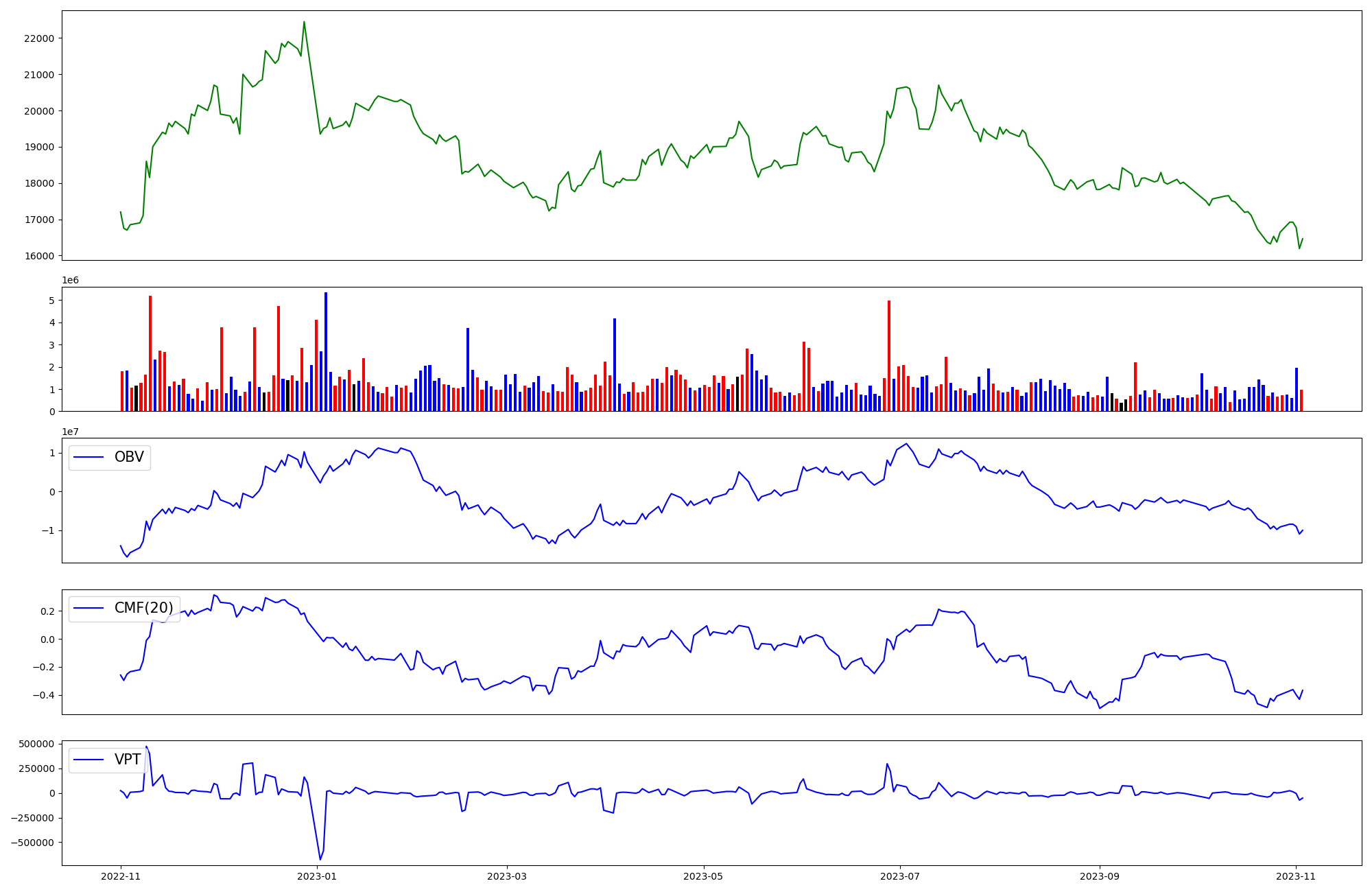Click the OBV legend label

[x=129, y=458]
